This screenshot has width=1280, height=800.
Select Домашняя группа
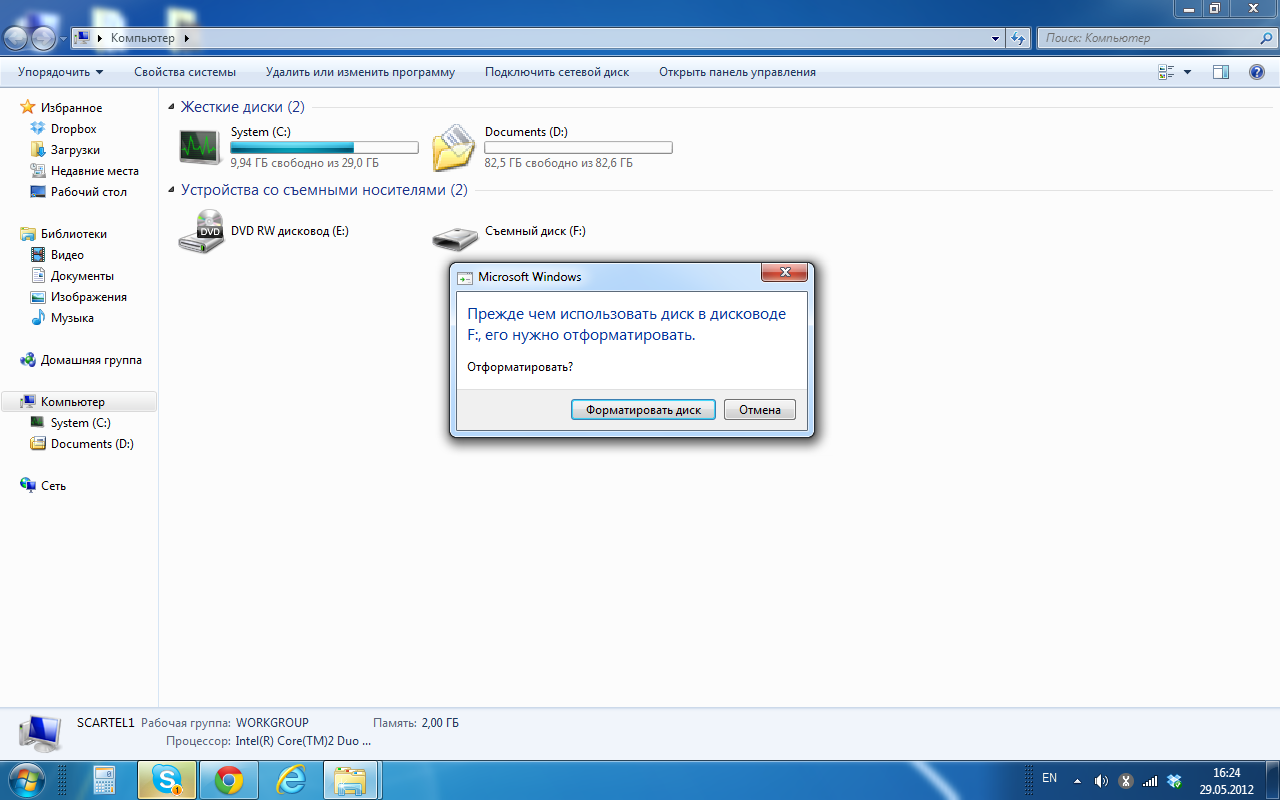tap(91, 360)
